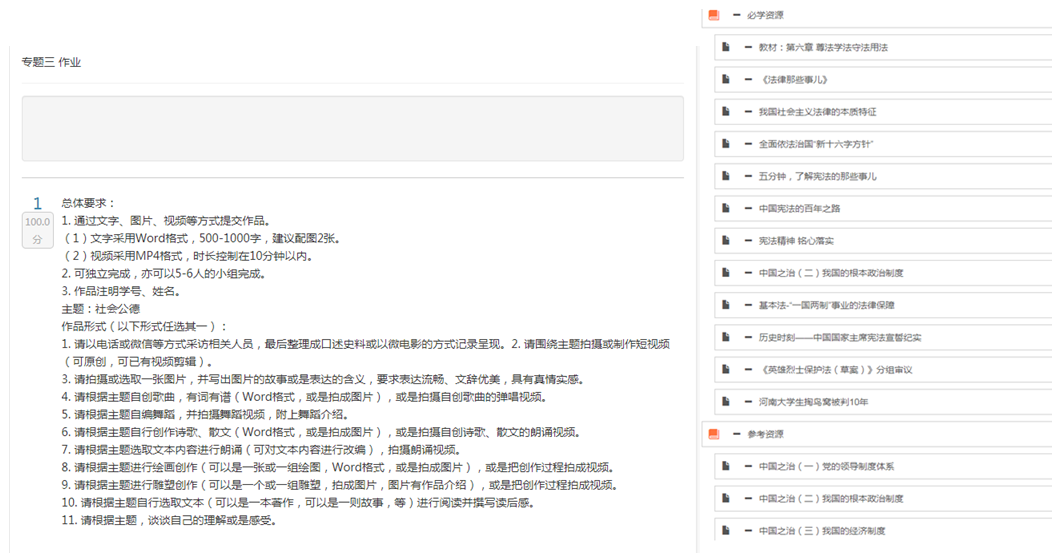Click the line 11. 请根据主题，谈谈自己的理解或是感受。

(x=170, y=520)
